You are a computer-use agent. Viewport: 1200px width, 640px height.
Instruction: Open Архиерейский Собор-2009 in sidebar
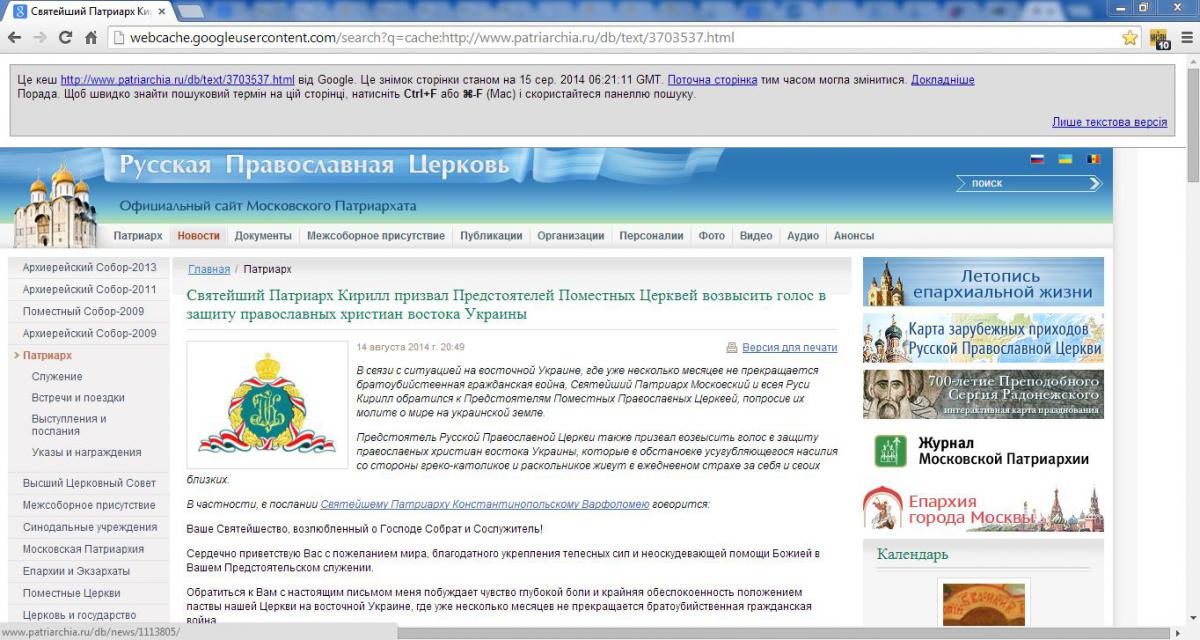89,334
